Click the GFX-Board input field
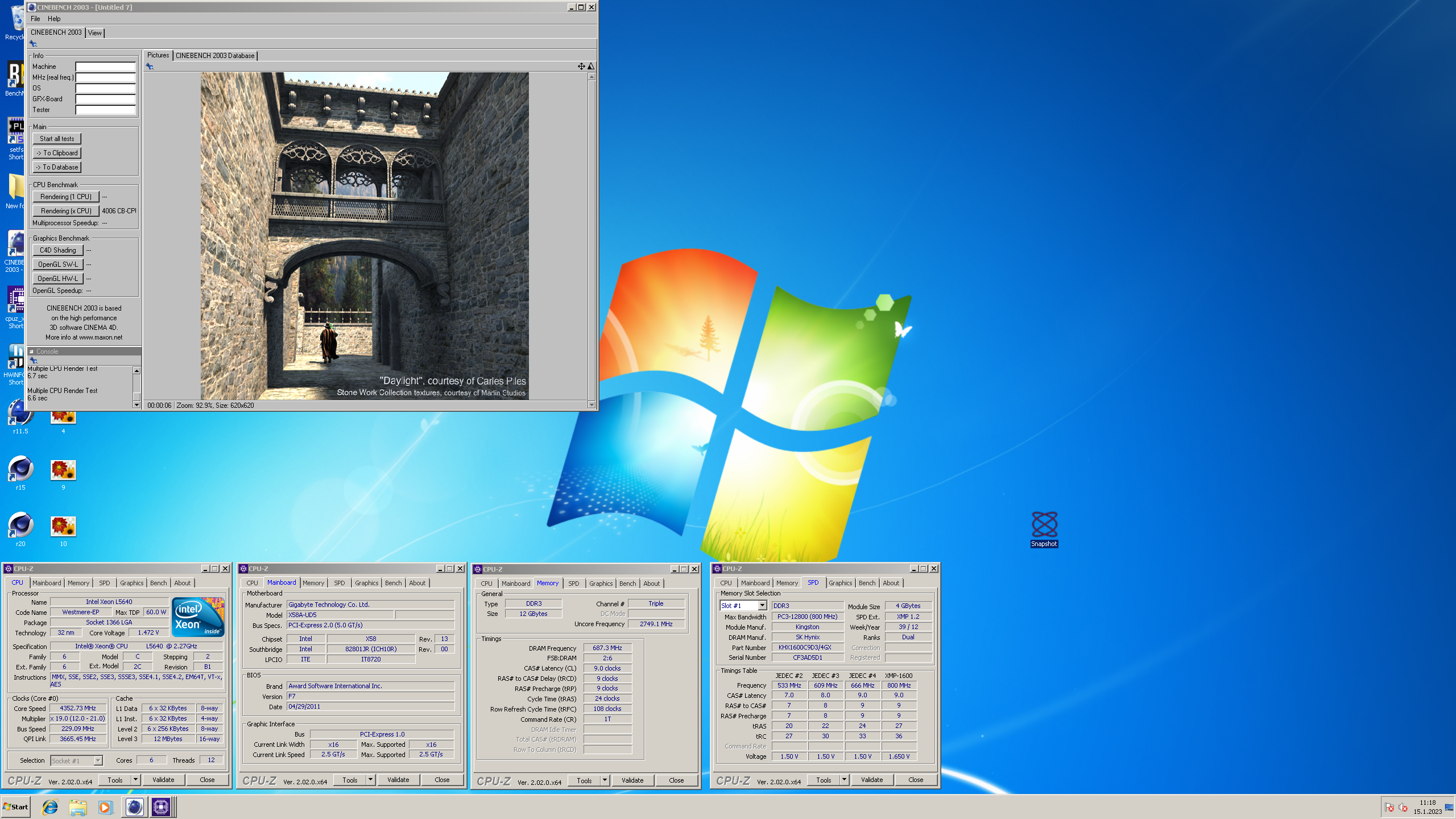The height and width of the screenshot is (819, 1456). click(106, 99)
